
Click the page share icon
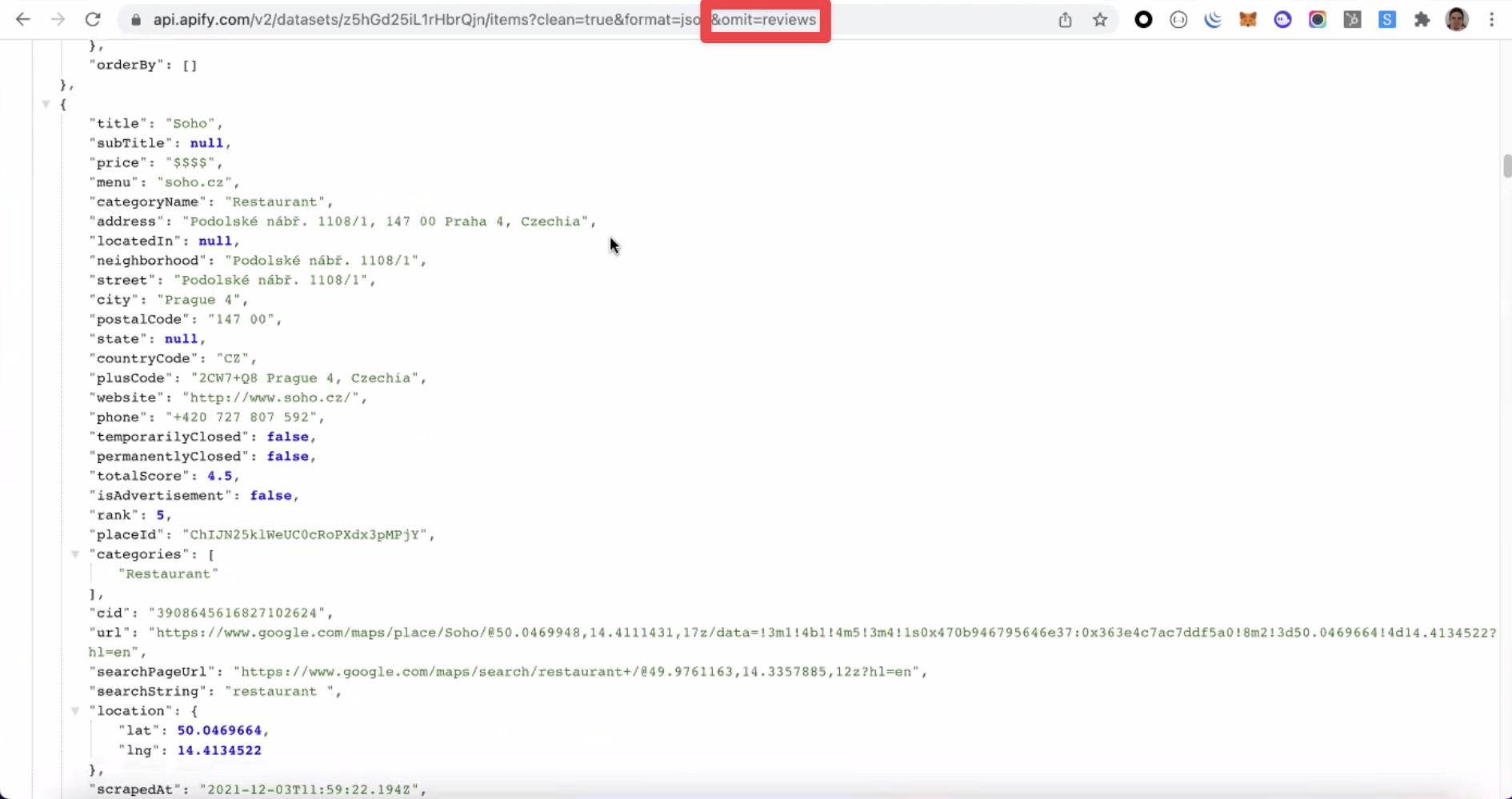[1065, 19]
